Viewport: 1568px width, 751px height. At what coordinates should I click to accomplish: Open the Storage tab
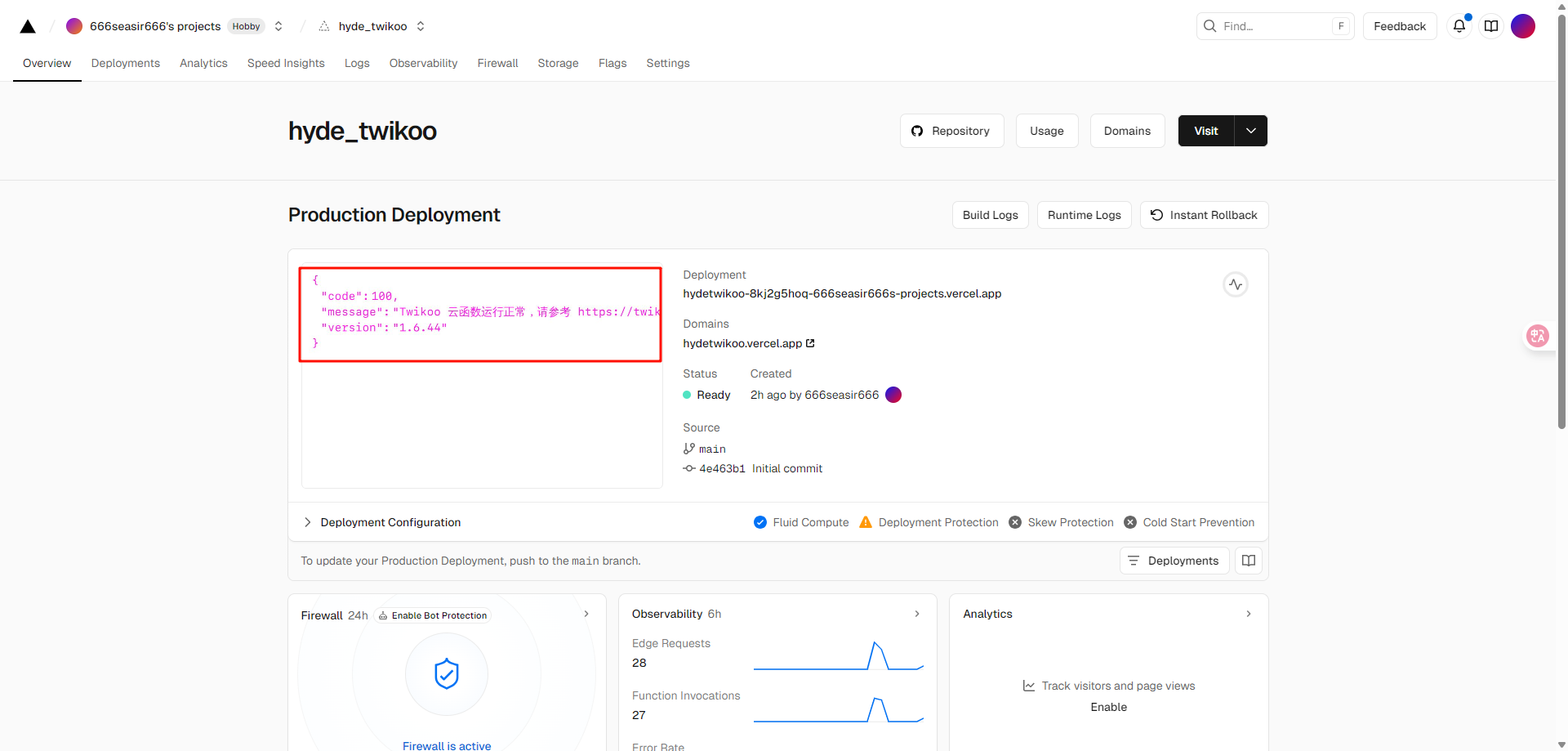coord(558,63)
